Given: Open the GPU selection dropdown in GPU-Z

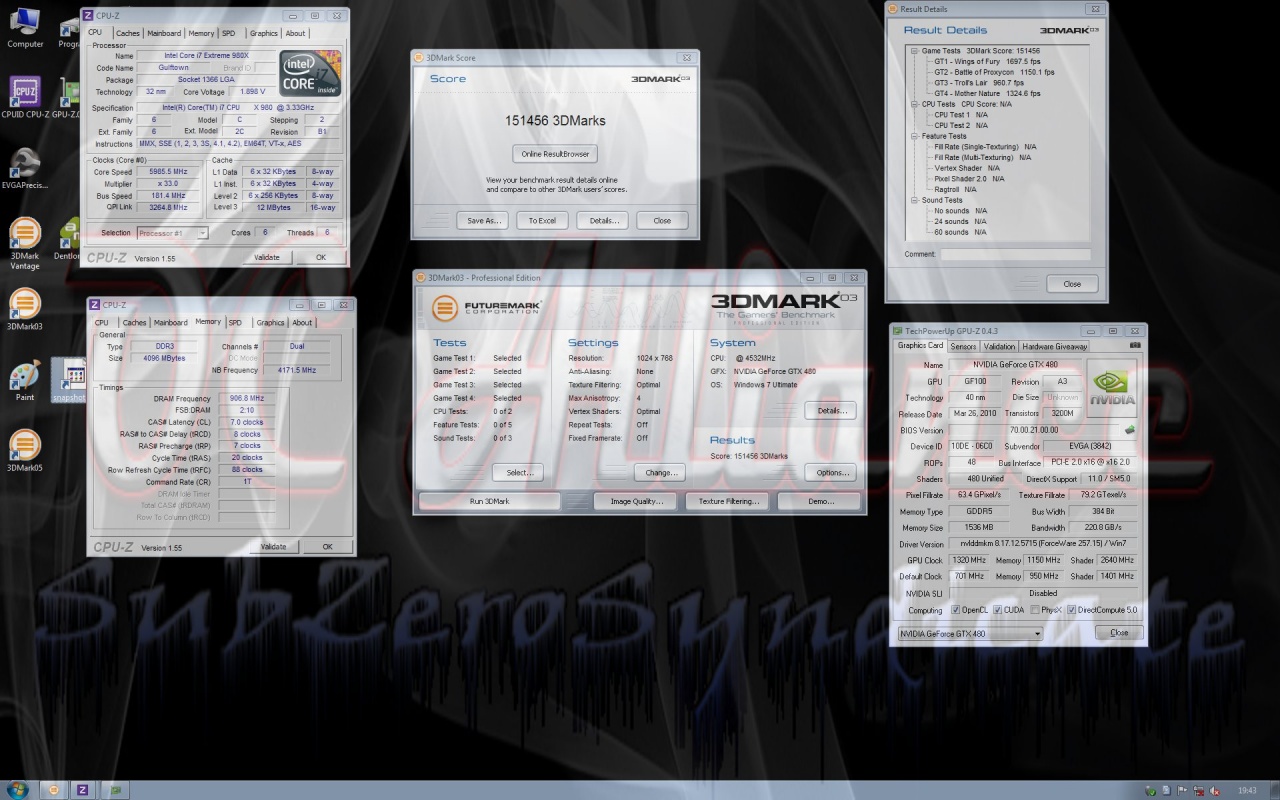Looking at the screenshot, I should click(x=969, y=633).
